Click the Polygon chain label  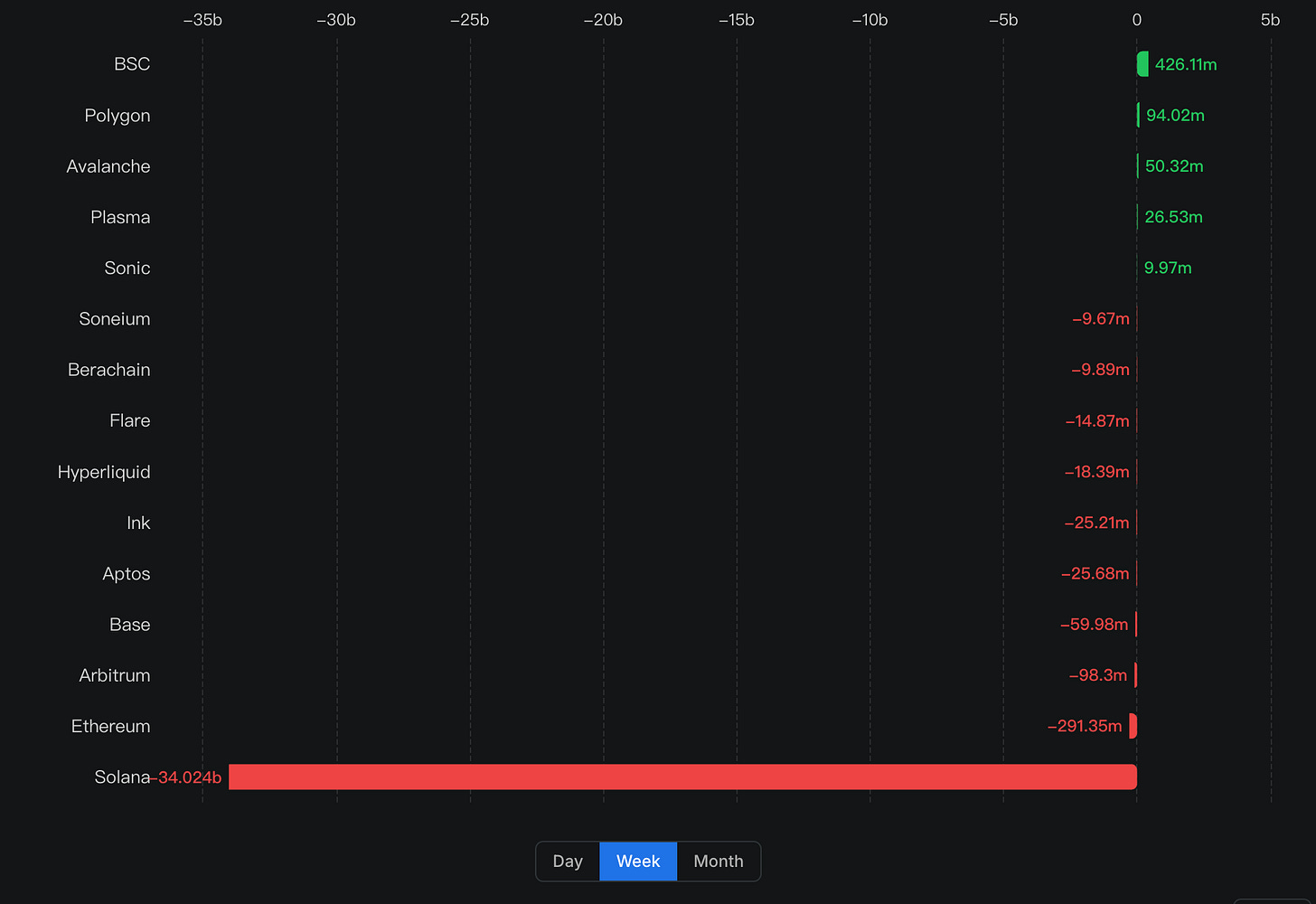point(117,116)
